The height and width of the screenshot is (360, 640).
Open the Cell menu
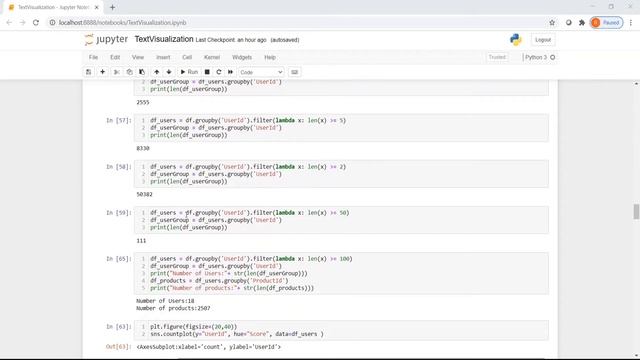pyautogui.click(x=187, y=57)
